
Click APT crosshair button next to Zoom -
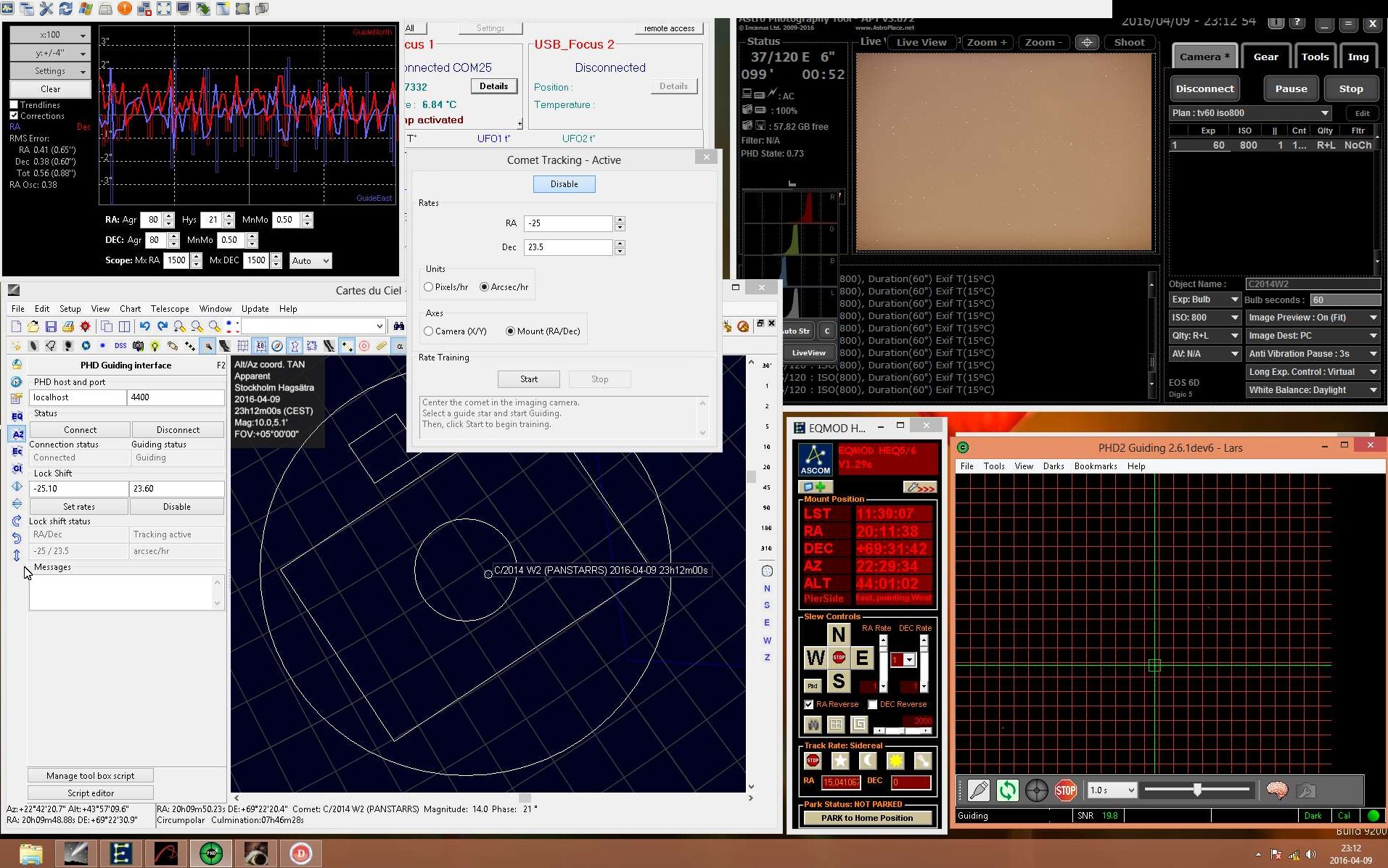[1087, 42]
